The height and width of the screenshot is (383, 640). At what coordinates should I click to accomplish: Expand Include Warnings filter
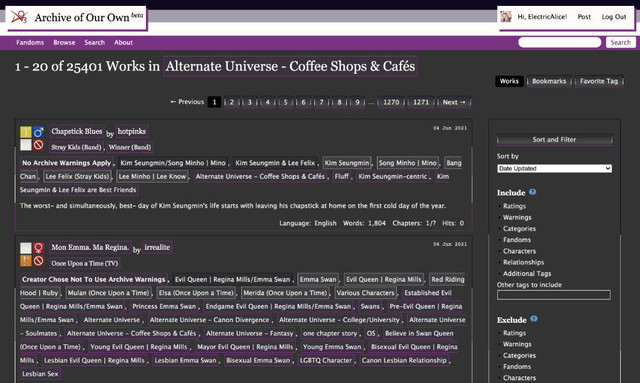517,217
